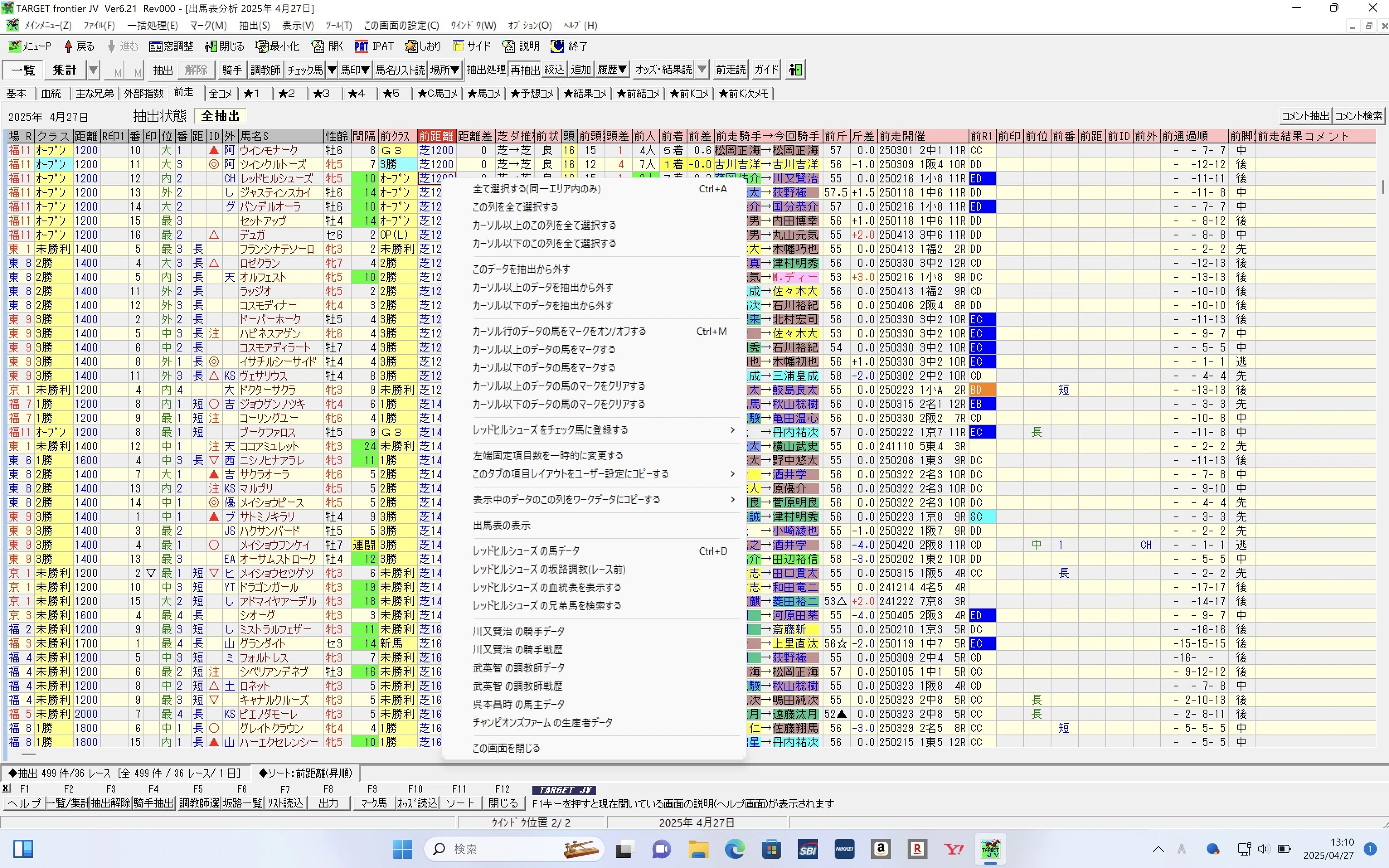Select 川又賢治 の騎手データ in context menu
This screenshot has width=1389, height=868.
click(x=518, y=631)
